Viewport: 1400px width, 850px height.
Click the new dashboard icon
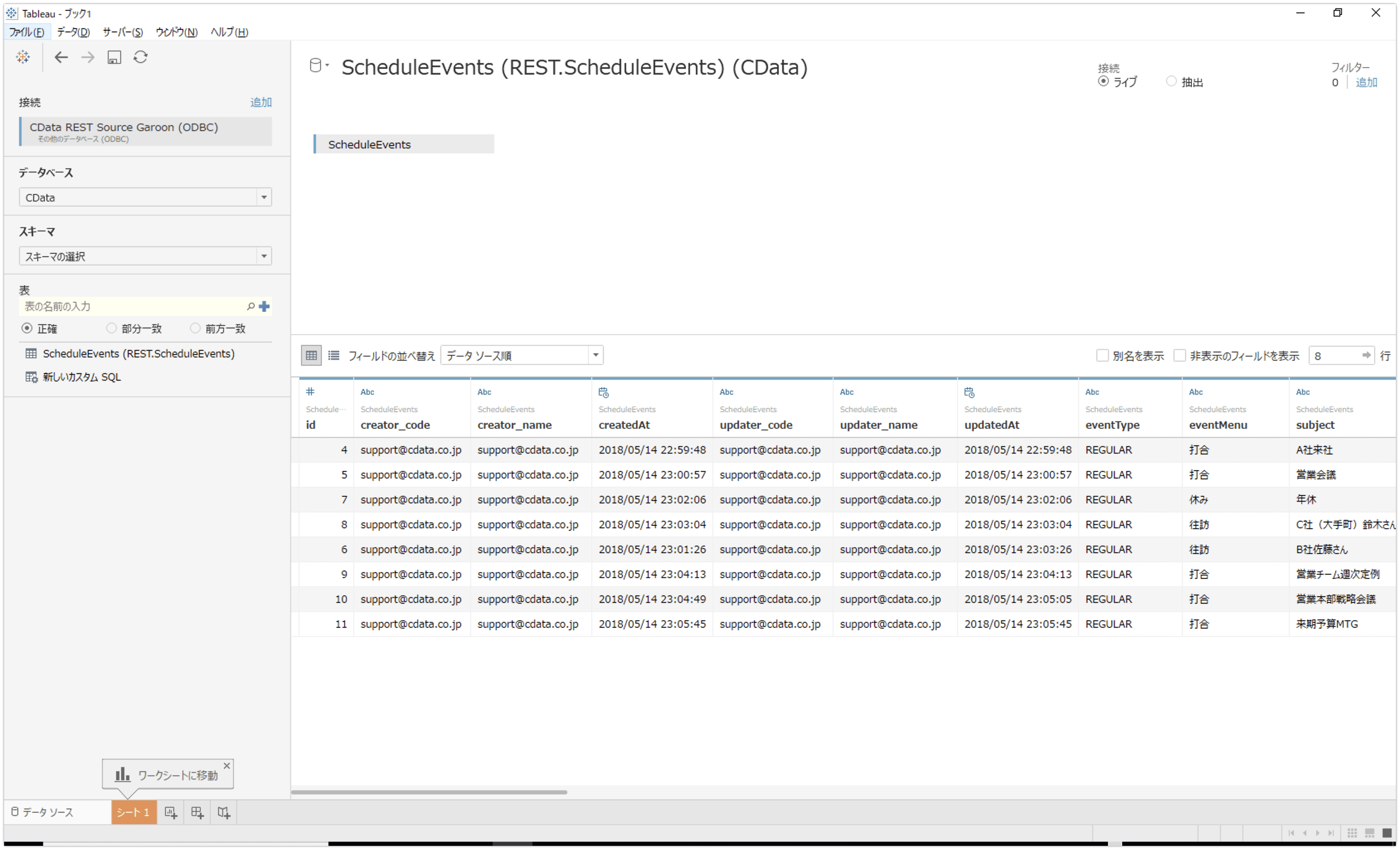(197, 813)
